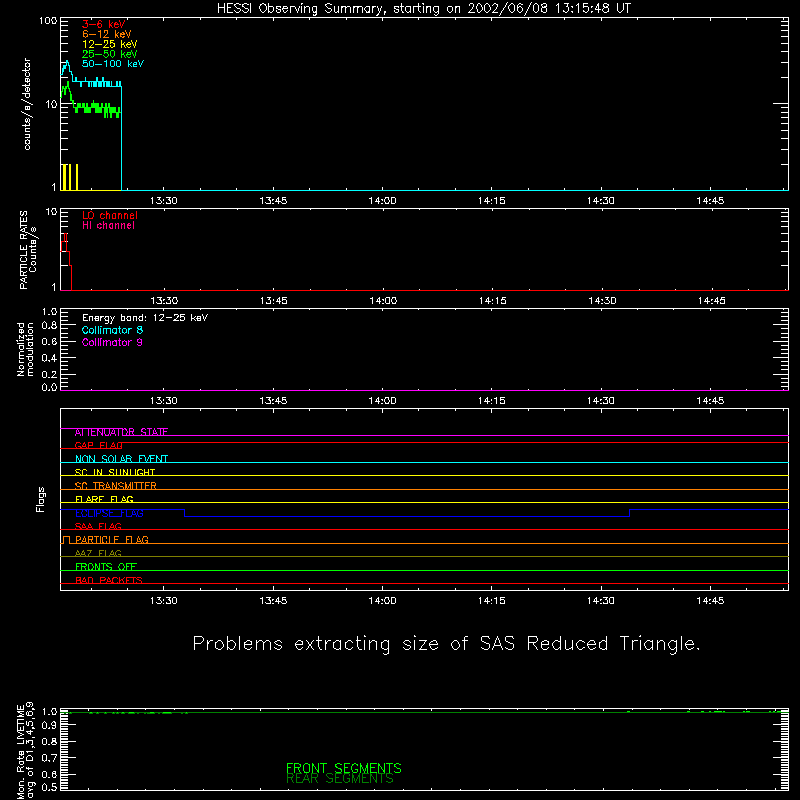Click the red LO channel particle rate step
The image size is (800, 800).
[66, 261]
